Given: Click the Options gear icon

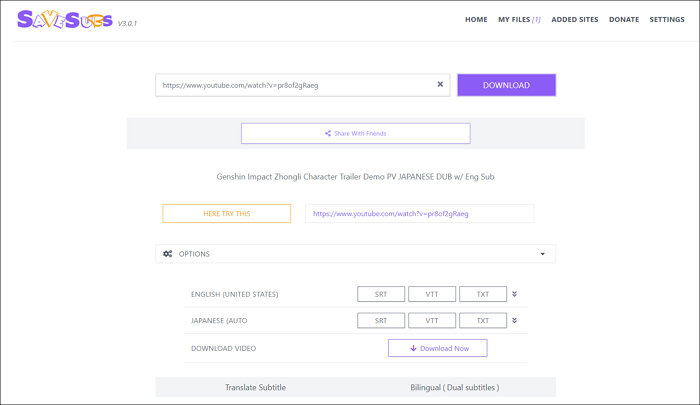Looking at the screenshot, I should [168, 254].
